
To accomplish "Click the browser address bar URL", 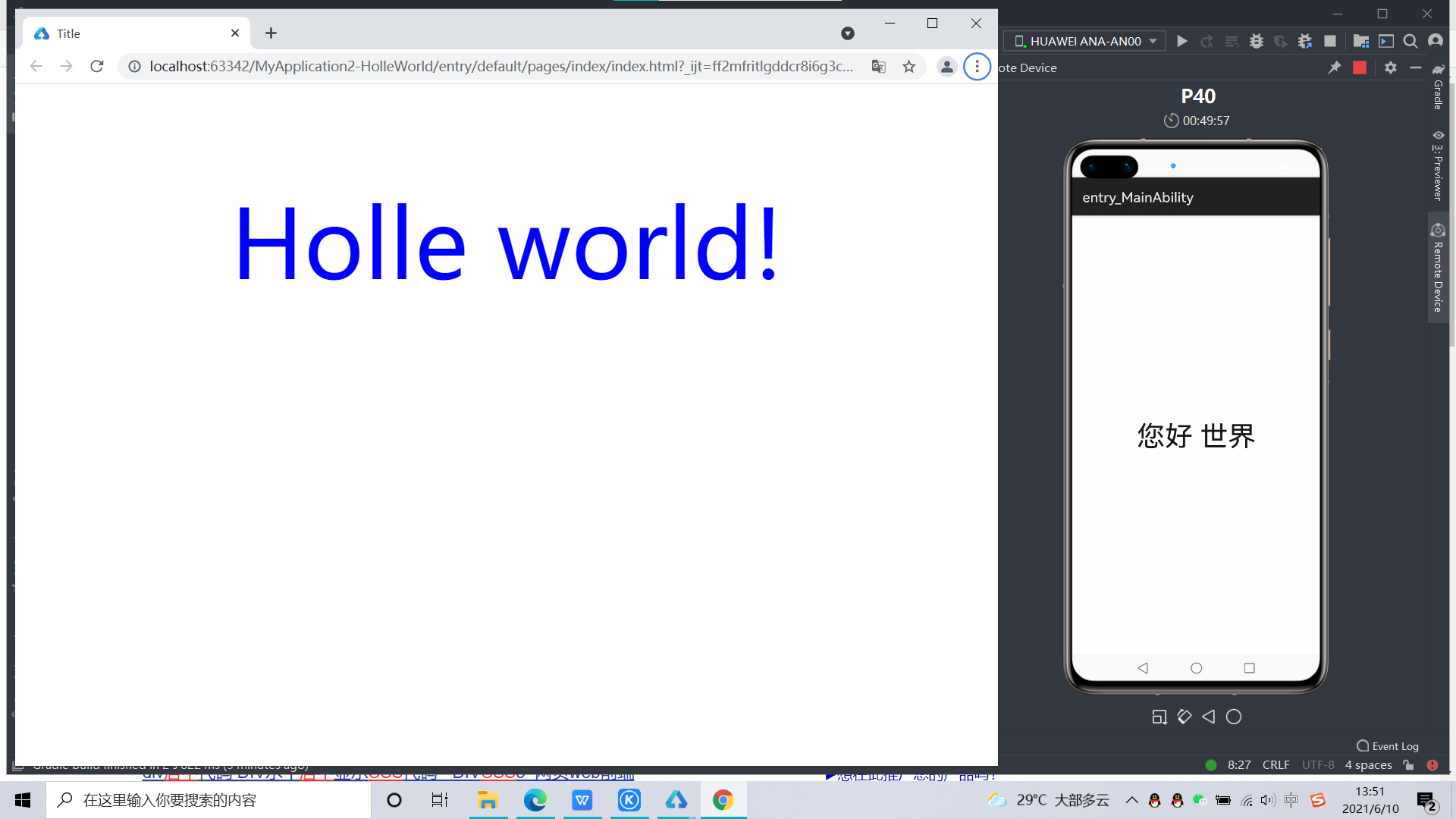I will click(500, 67).
